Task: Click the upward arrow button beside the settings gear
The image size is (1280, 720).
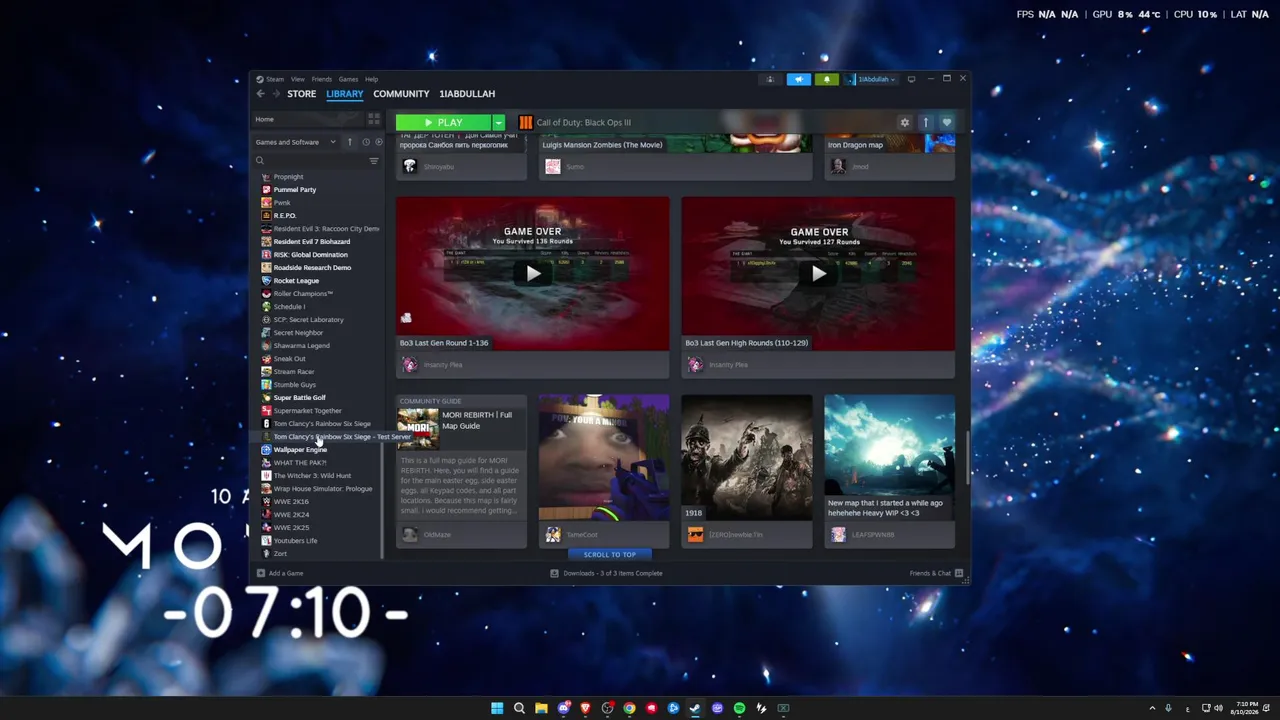Action: point(926,123)
